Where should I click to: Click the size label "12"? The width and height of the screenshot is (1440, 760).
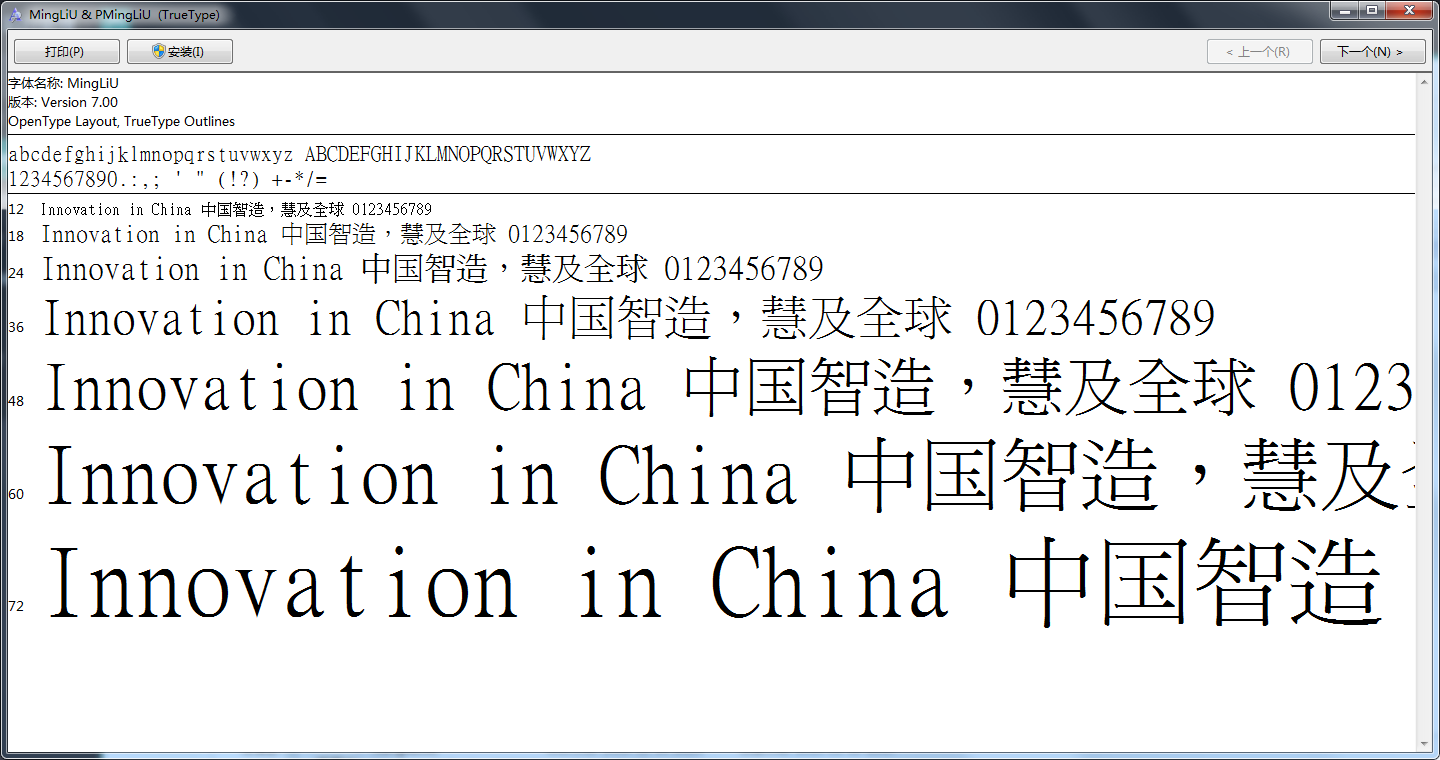(16, 210)
